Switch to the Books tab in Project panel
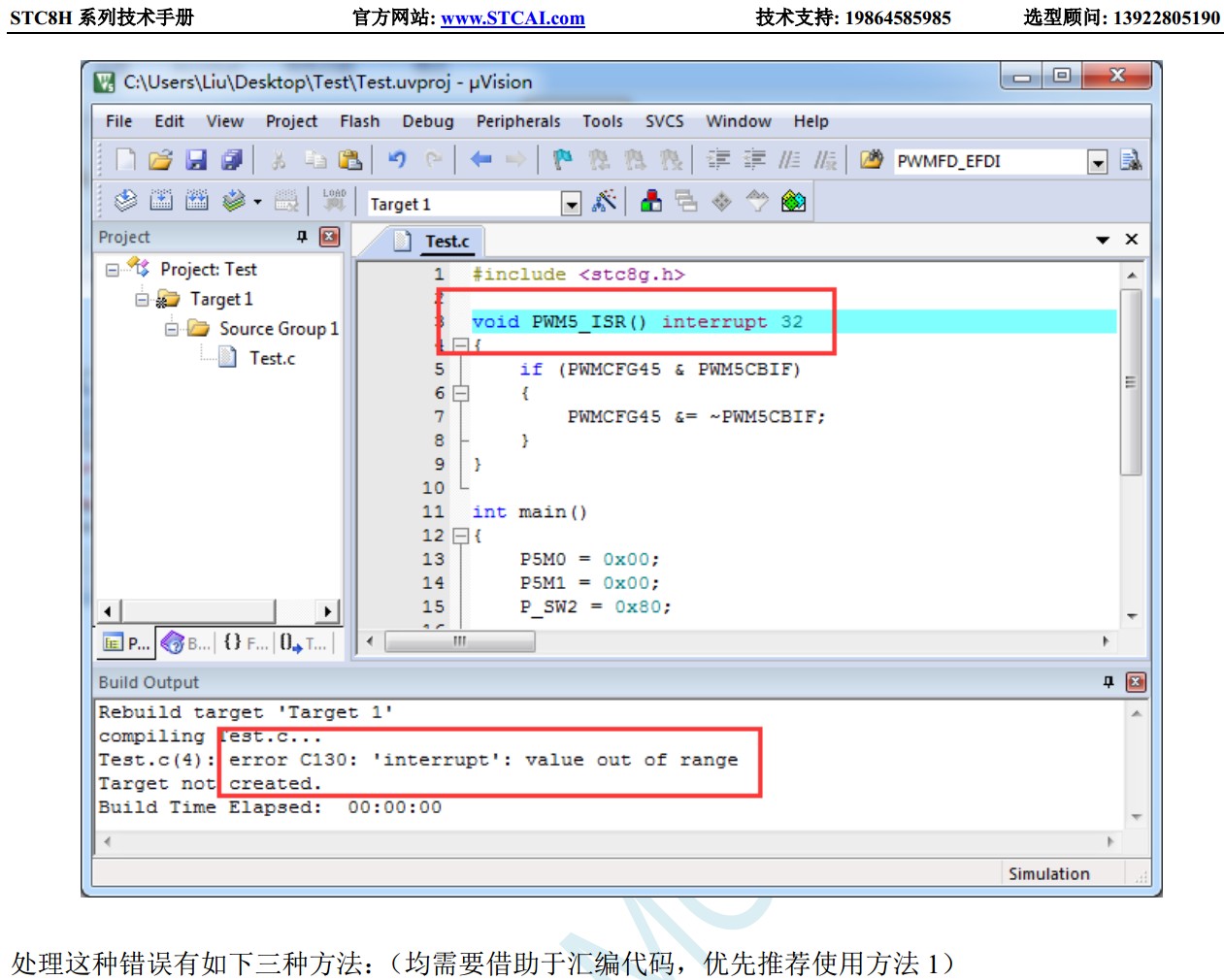1224x980 pixels. tap(186, 642)
